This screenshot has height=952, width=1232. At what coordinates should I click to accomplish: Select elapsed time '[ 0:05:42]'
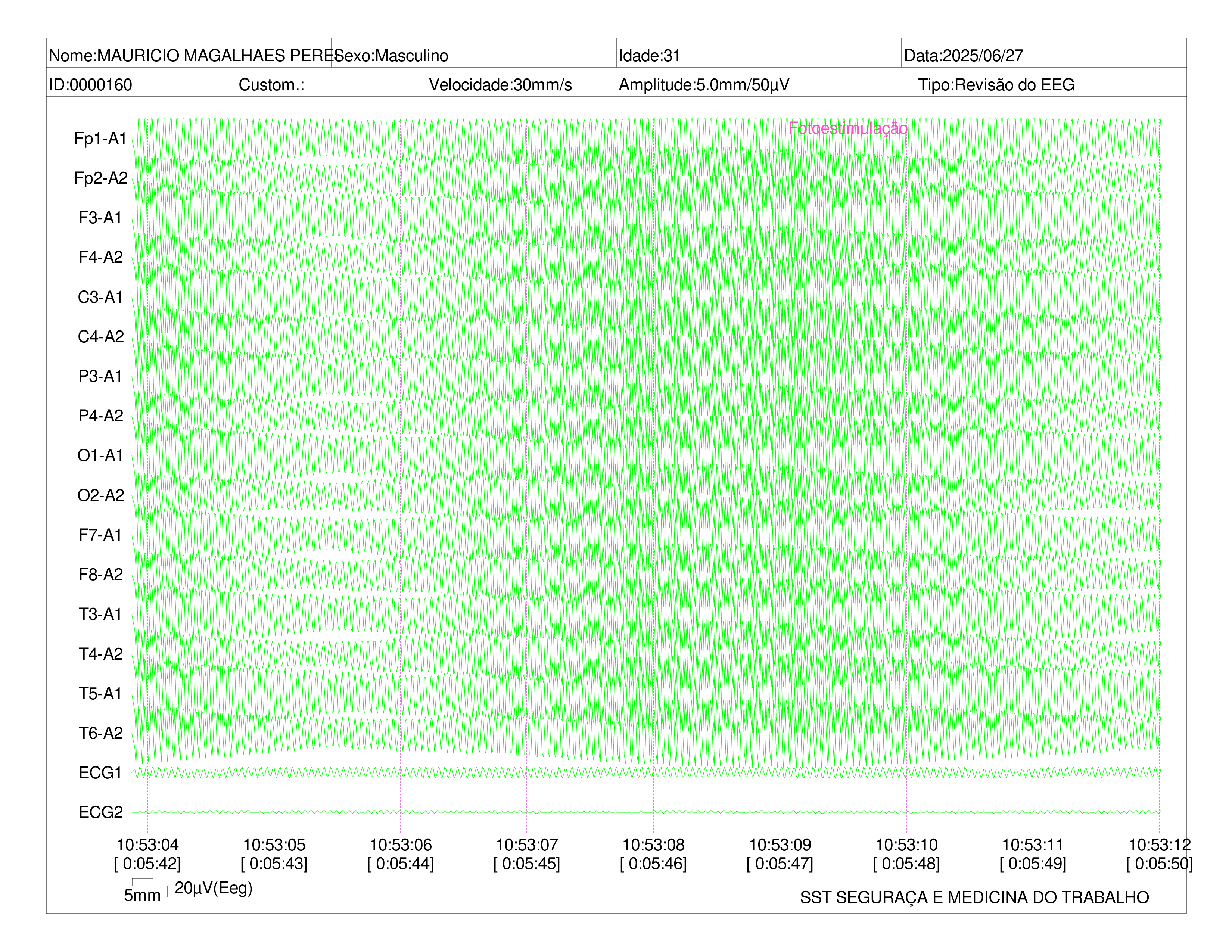point(147,864)
